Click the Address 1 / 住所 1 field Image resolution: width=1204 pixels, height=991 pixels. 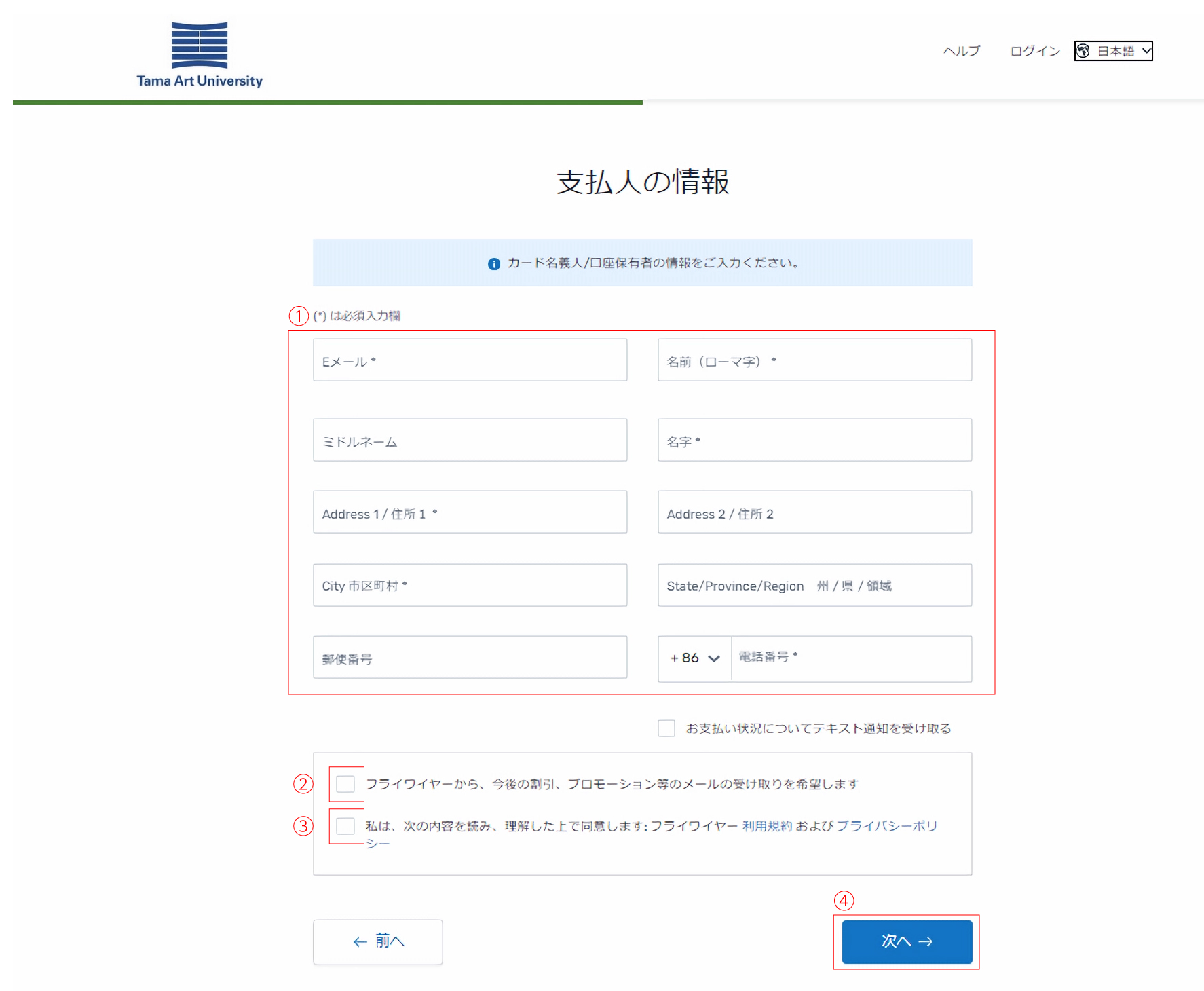470,512
